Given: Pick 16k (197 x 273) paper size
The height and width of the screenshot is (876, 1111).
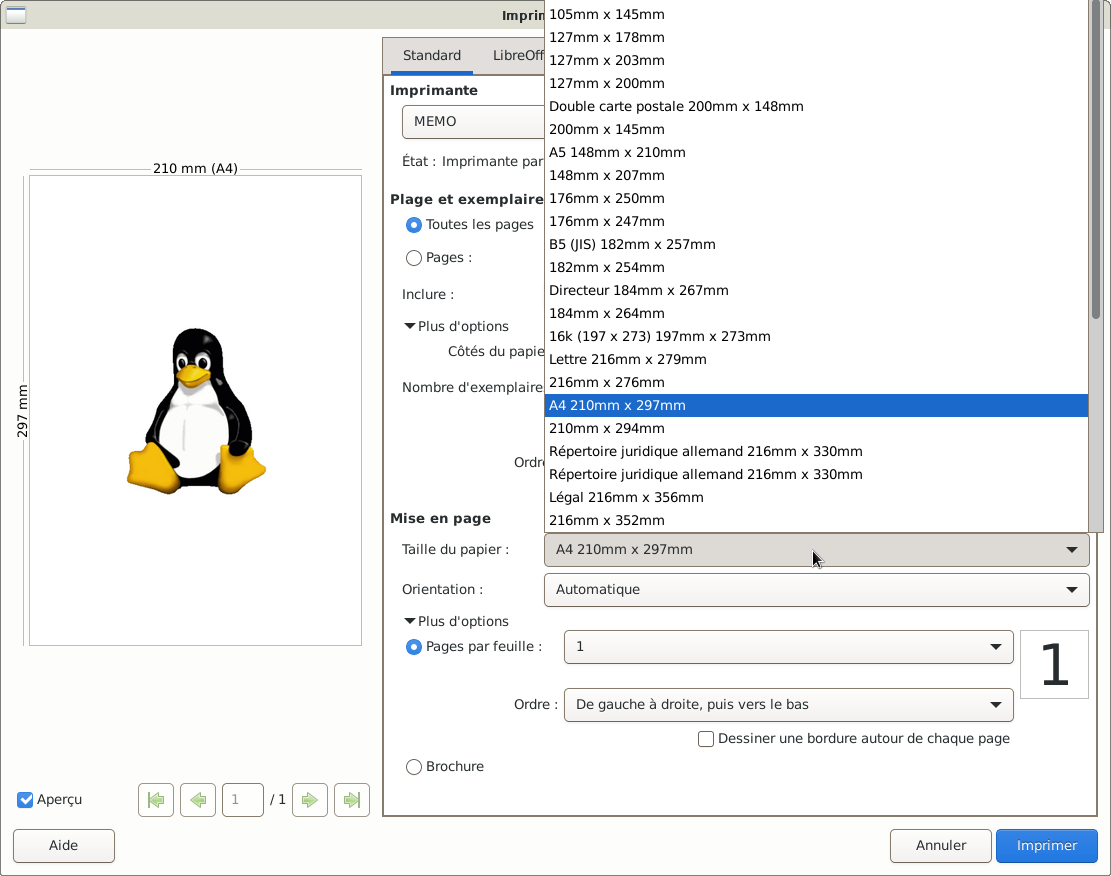Looking at the screenshot, I should pos(816,337).
